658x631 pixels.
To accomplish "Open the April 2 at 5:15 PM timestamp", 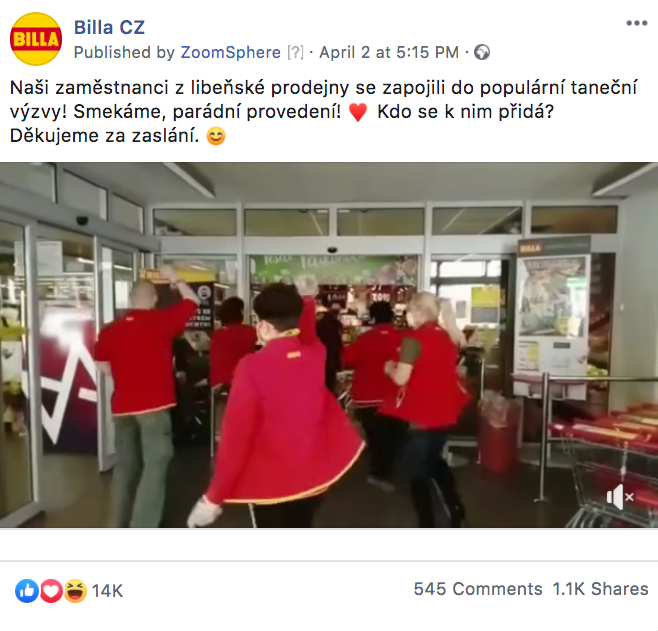I will (x=389, y=52).
